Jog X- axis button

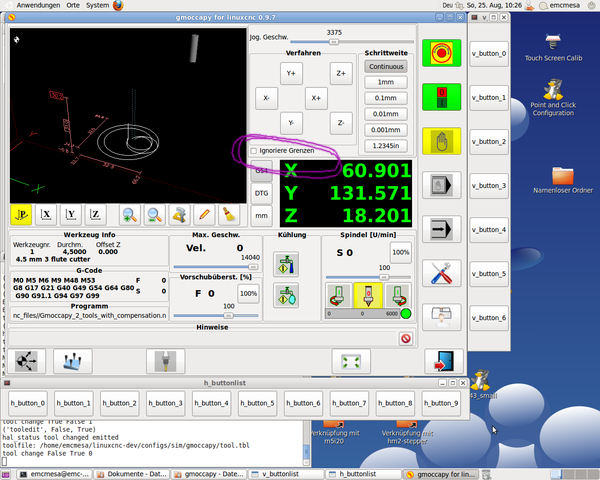266,98
